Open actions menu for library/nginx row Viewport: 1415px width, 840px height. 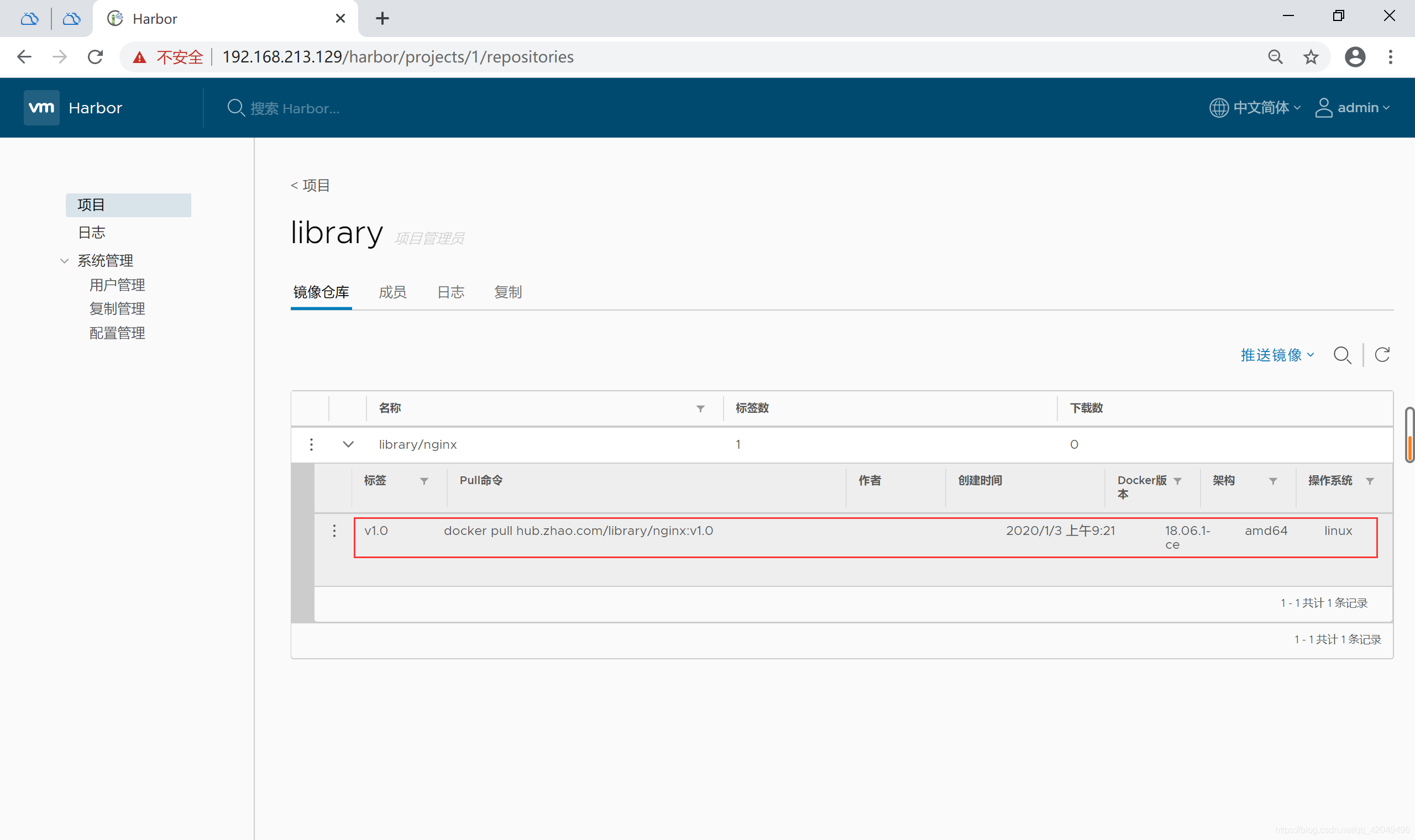(311, 444)
